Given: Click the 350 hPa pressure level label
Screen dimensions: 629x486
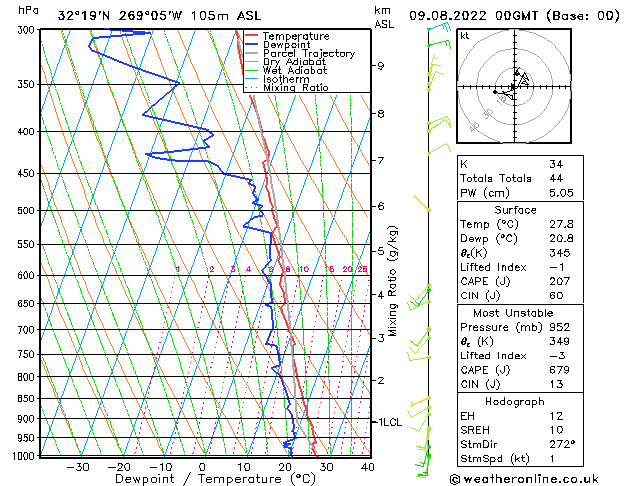Looking at the screenshot, I should pos(28,84).
